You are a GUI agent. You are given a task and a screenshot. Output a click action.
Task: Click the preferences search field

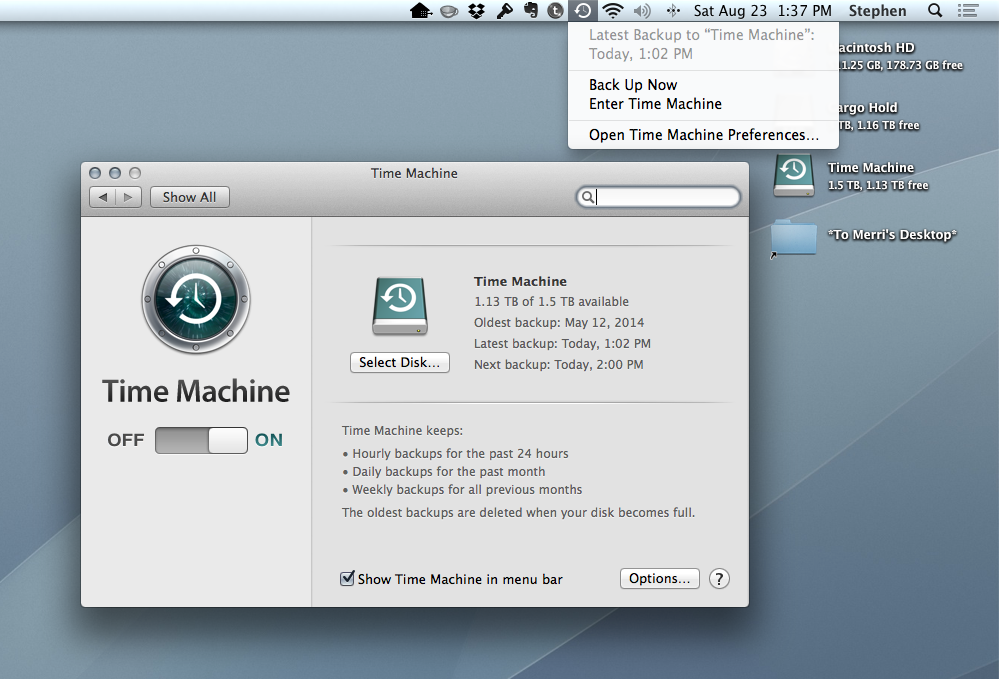[x=658, y=197]
